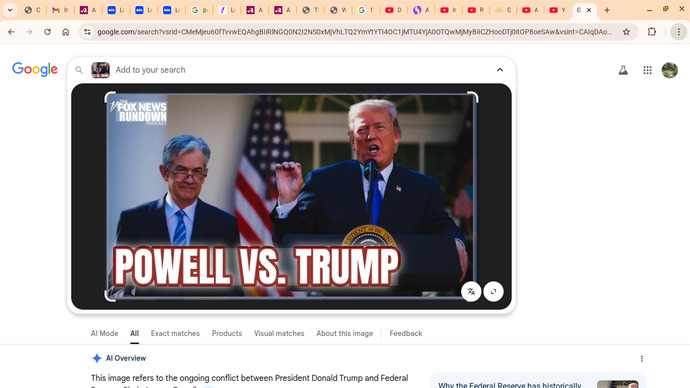Reload the current page
Image resolution: width=690 pixels, height=388 pixels.
click(x=48, y=32)
